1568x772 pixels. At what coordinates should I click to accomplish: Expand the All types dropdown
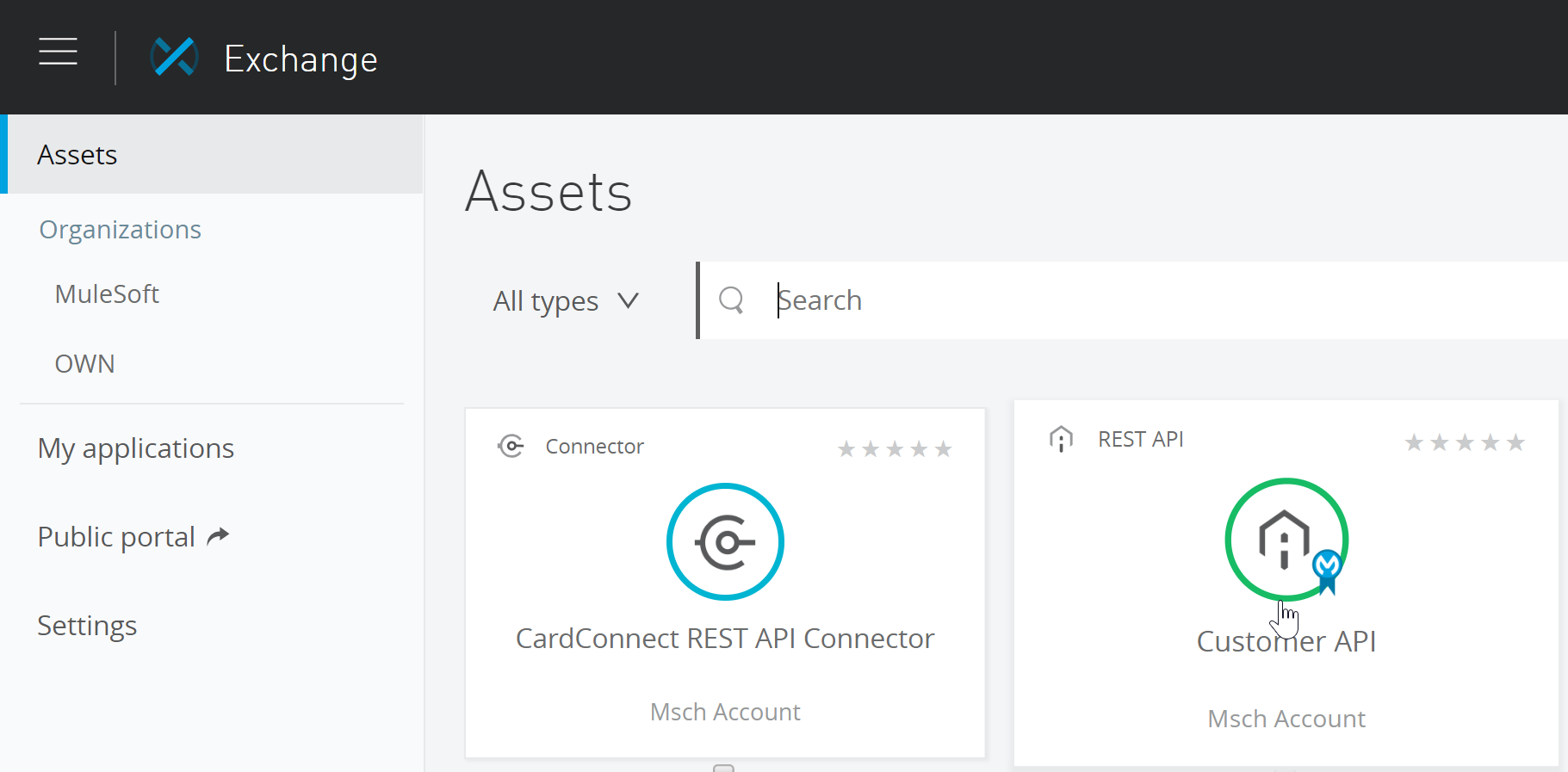pyautogui.click(x=566, y=301)
